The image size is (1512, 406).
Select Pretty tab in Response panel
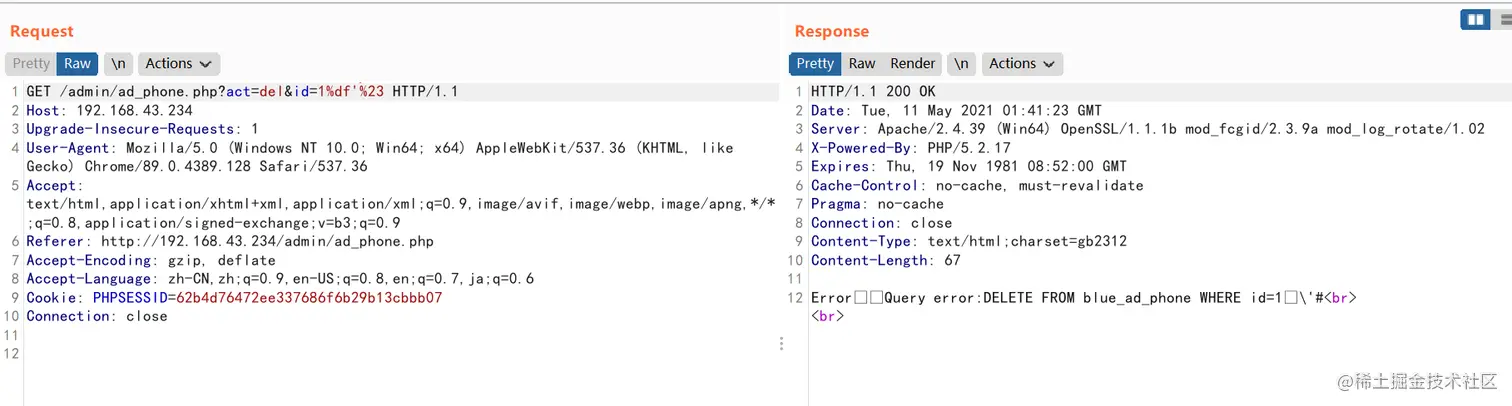coord(815,63)
